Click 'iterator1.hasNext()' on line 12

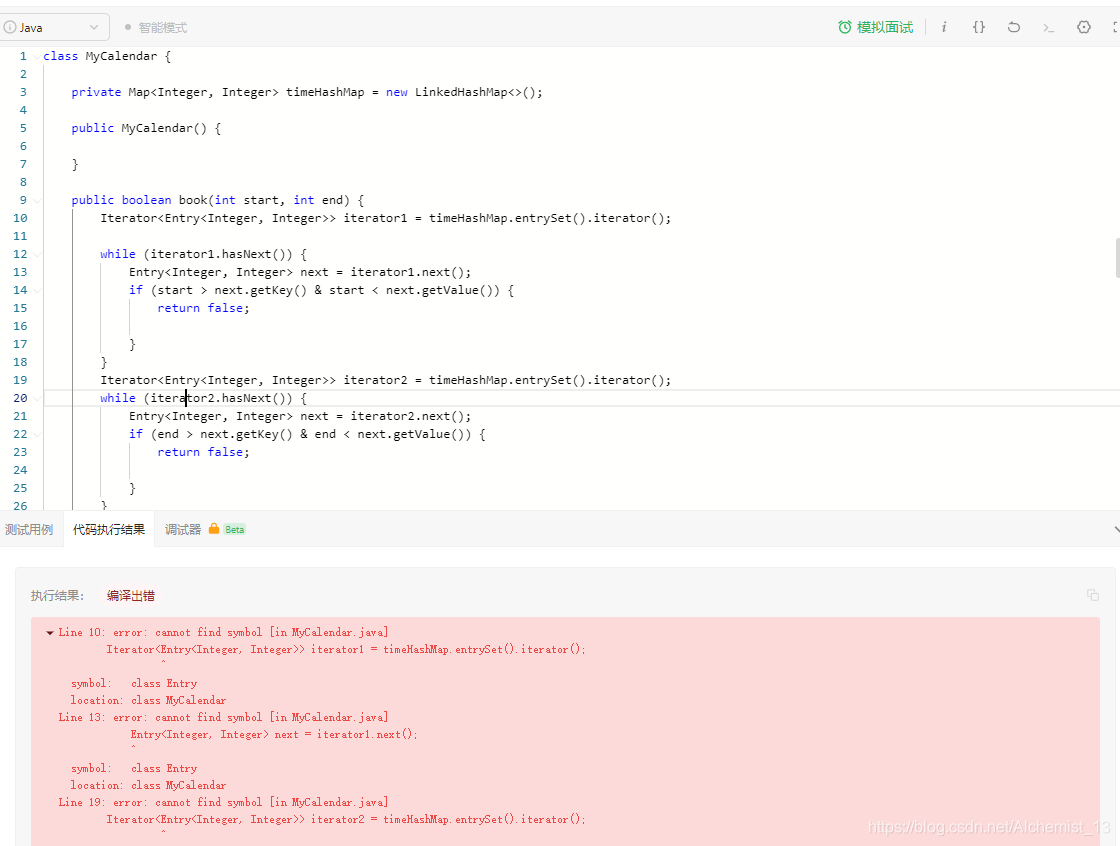(218, 254)
